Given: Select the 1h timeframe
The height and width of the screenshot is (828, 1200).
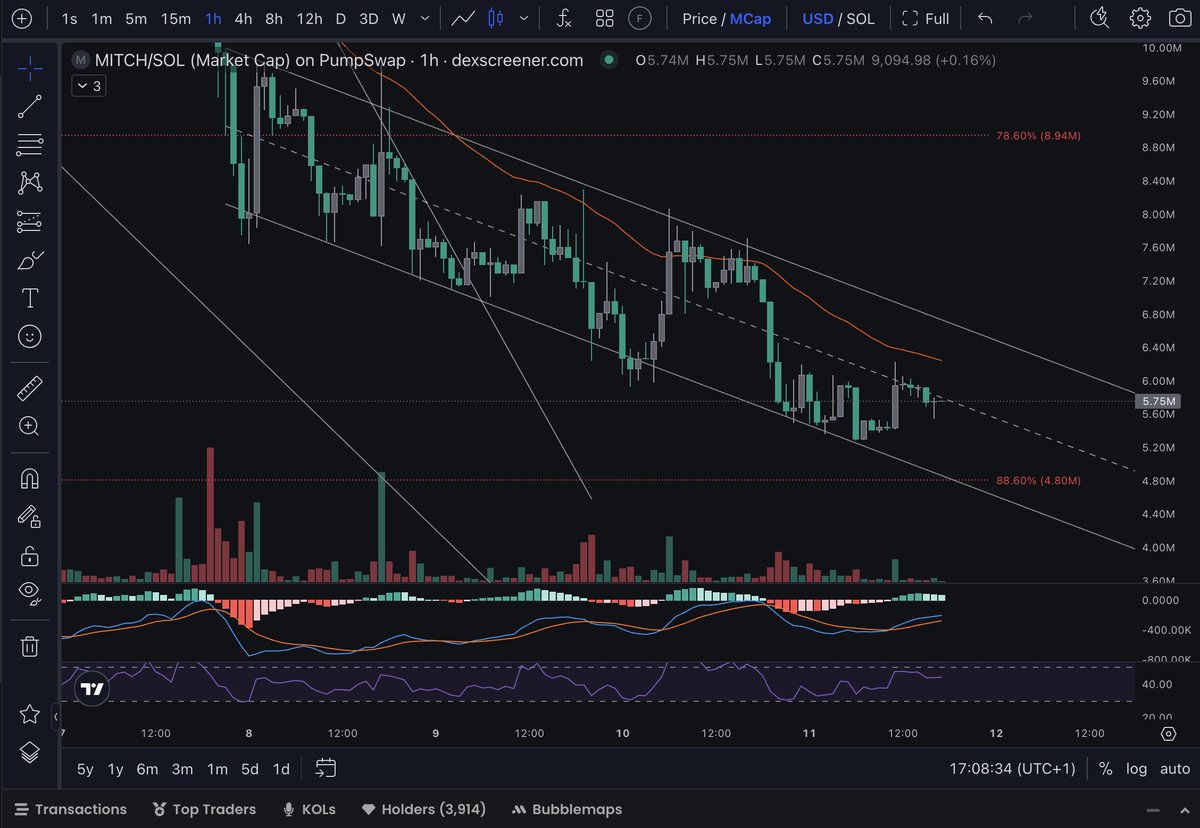Looking at the screenshot, I should click(x=213, y=18).
